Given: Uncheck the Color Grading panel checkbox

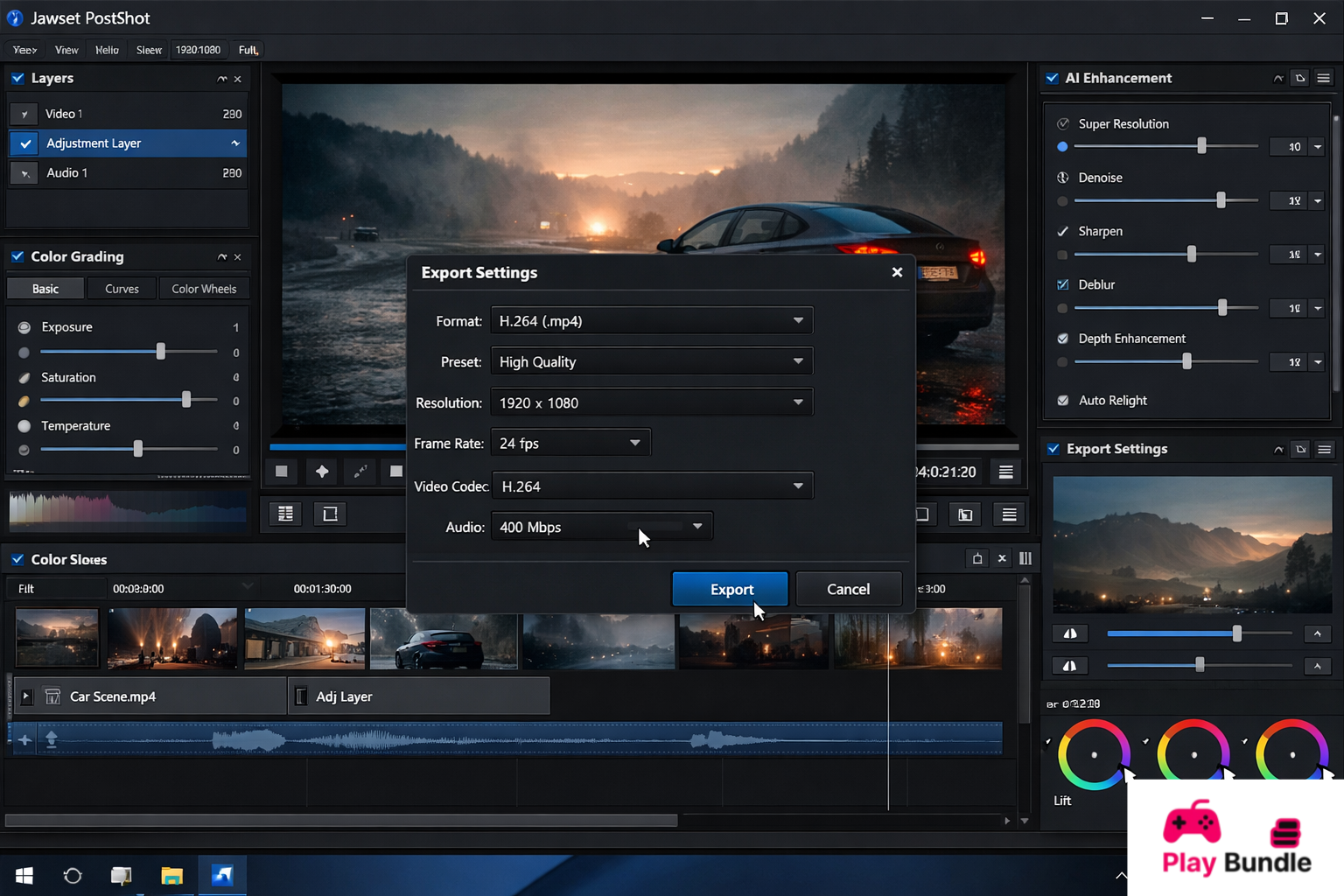Looking at the screenshot, I should (17, 256).
